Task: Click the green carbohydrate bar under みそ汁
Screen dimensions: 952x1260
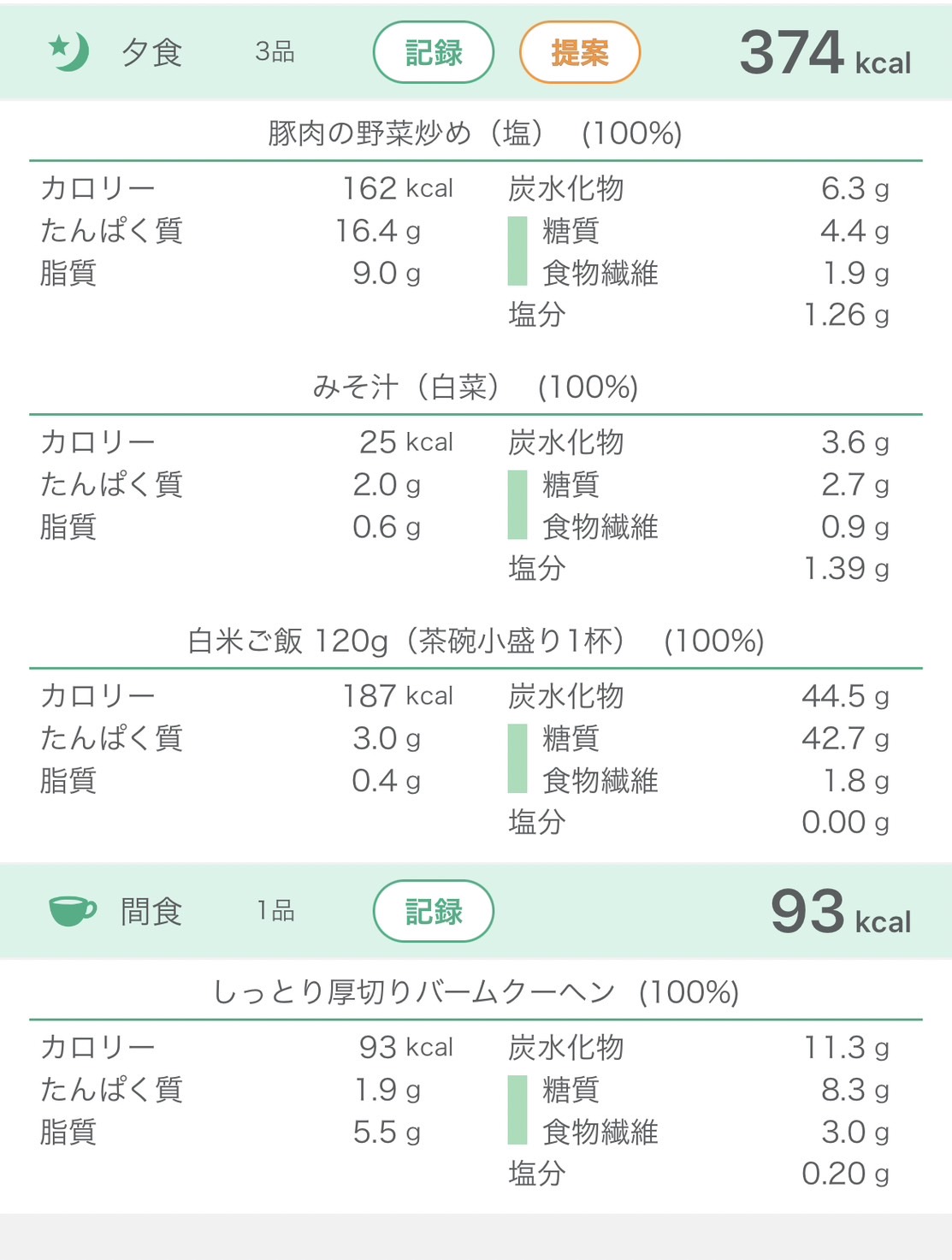Action: tap(517, 506)
